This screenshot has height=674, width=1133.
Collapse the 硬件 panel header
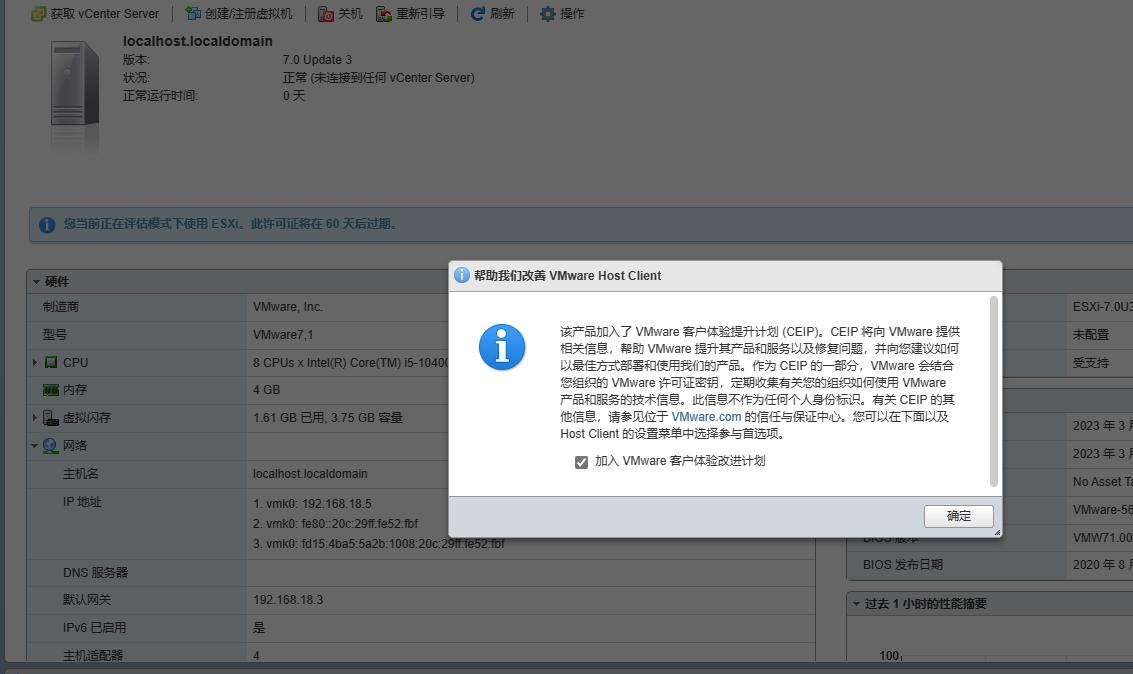37,280
